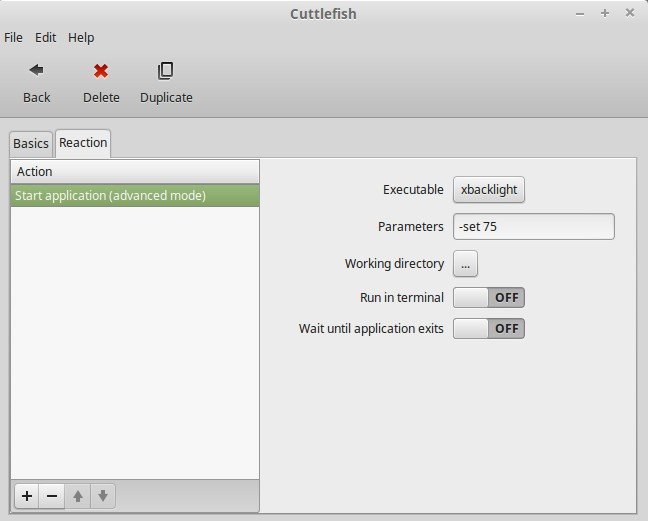Switch to the Basics tab
The height and width of the screenshot is (521, 648).
31,144
